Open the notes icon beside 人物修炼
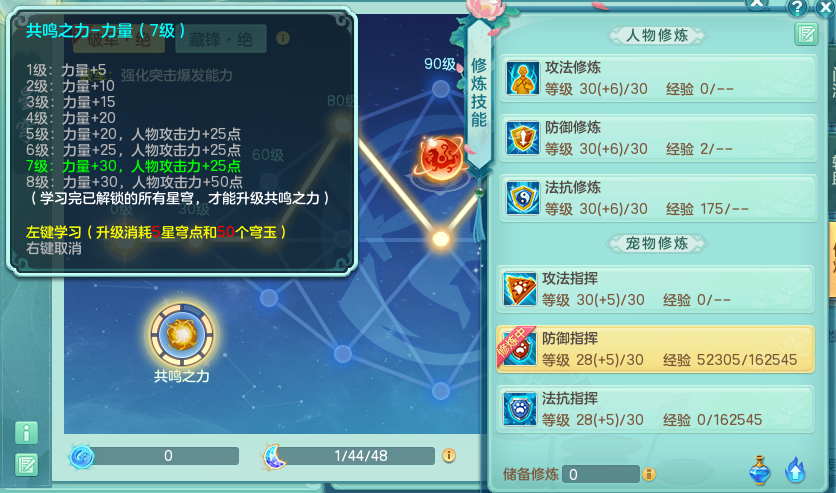836x493 pixels. click(806, 35)
